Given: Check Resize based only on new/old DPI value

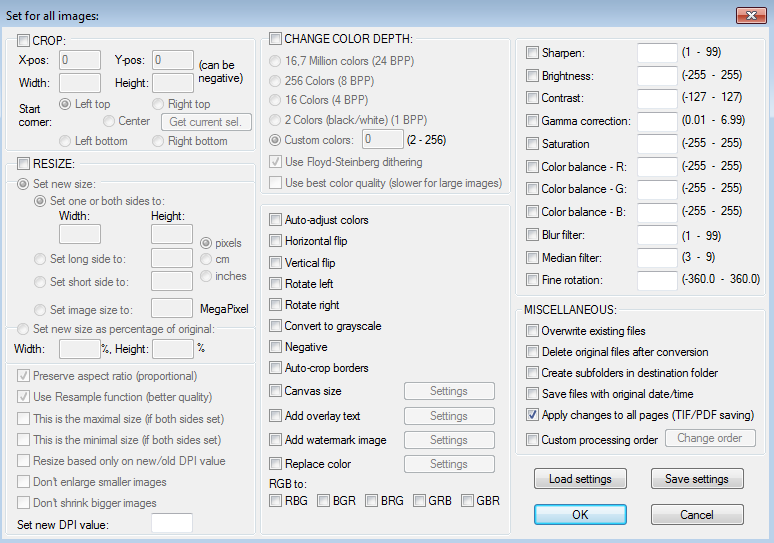Looking at the screenshot, I should pyautogui.click(x=23, y=461).
